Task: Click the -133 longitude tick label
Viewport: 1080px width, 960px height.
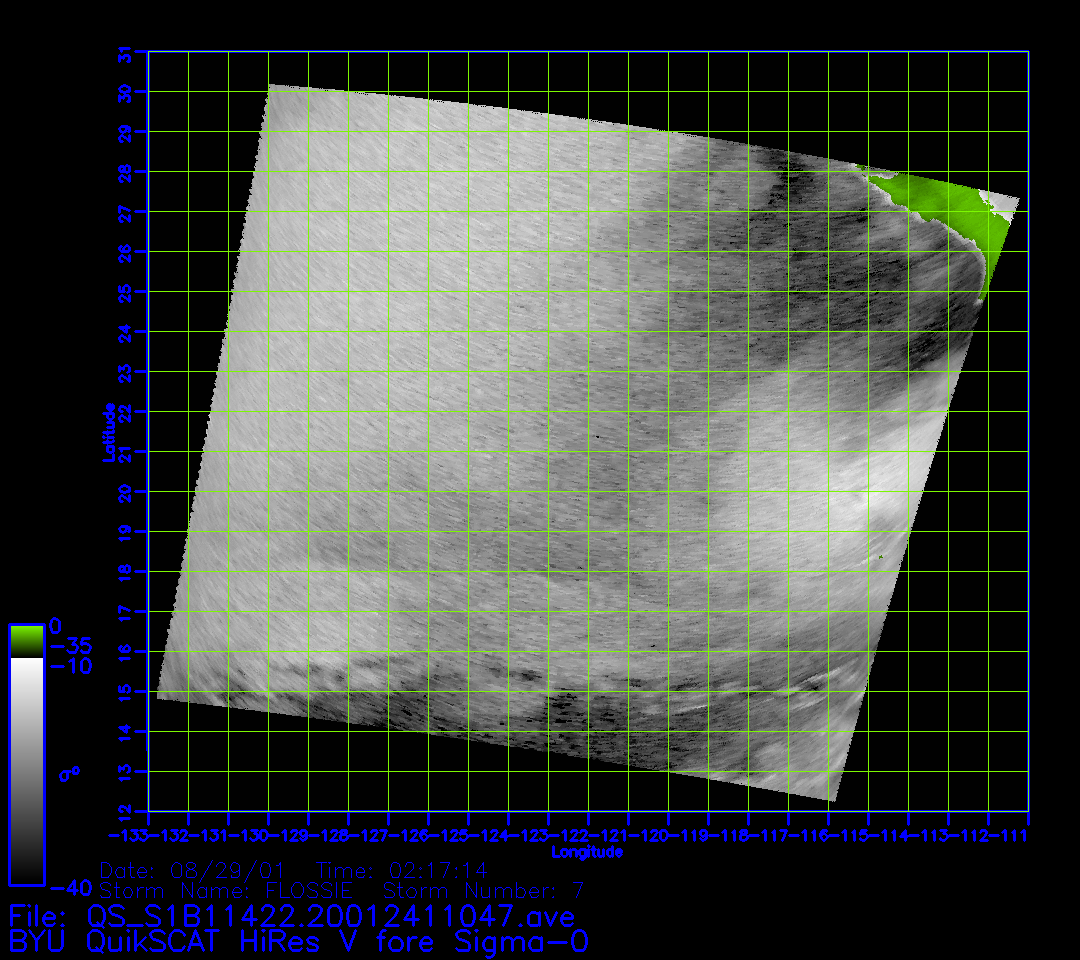Action: pyautogui.click(x=129, y=834)
